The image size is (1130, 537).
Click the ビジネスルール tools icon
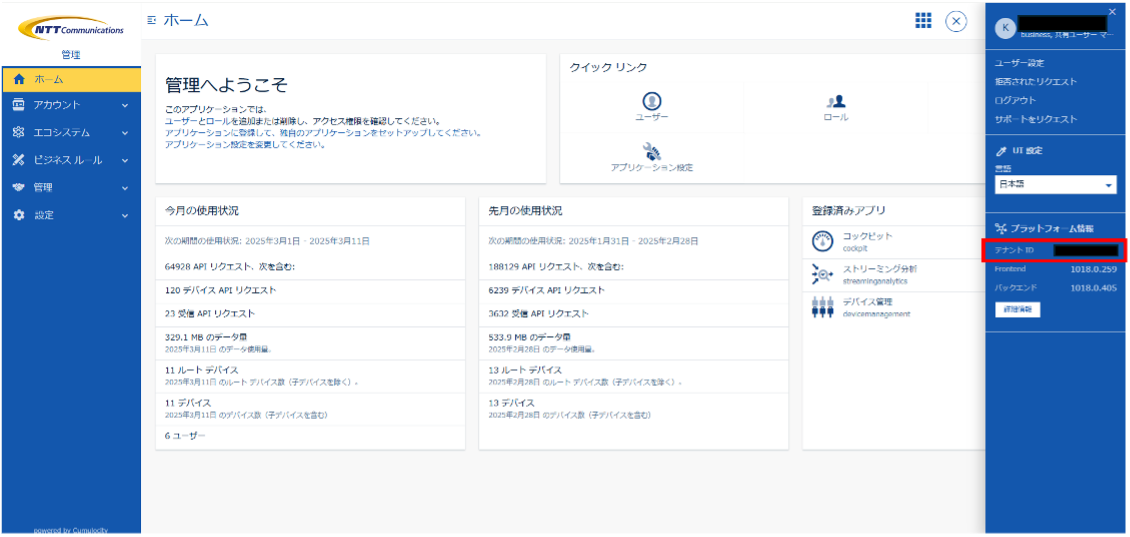pyautogui.click(x=19, y=160)
